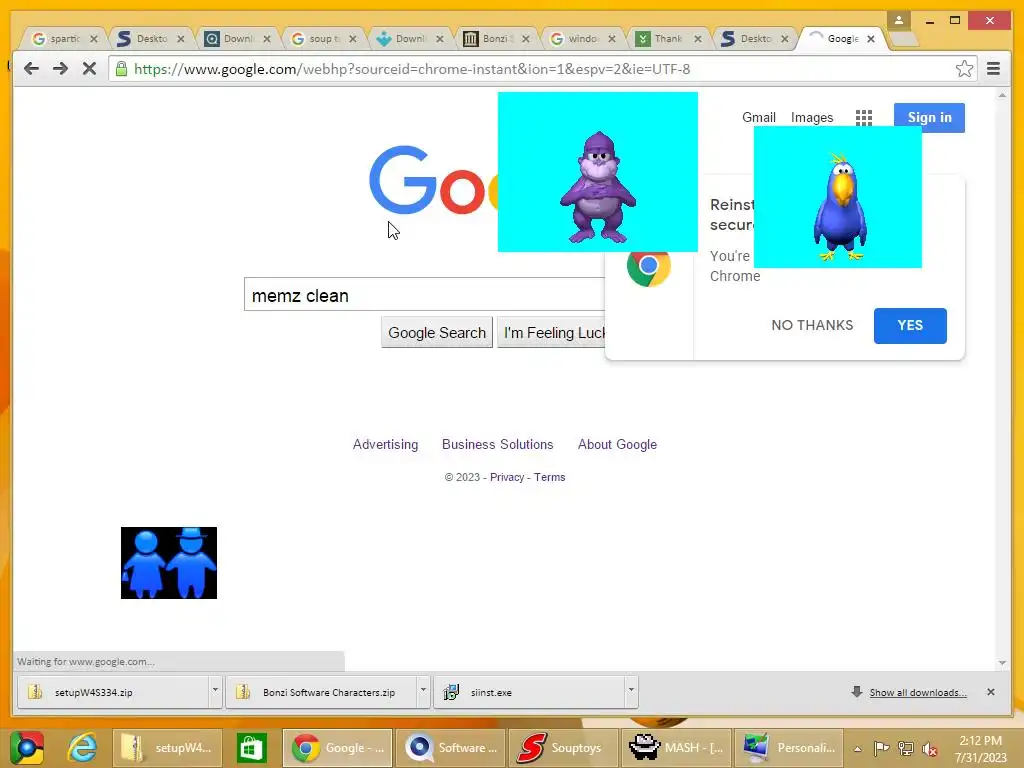Switch to Personalization taskbar window
Screen dimensions: 1024x768
[789, 748]
